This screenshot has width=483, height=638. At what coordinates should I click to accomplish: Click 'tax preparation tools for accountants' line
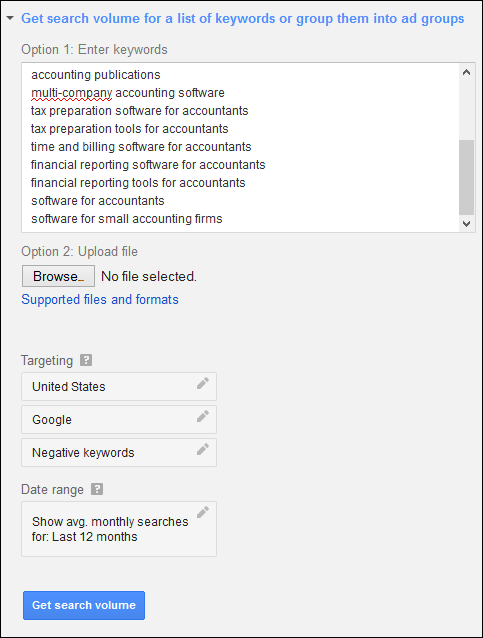click(129, 129)
